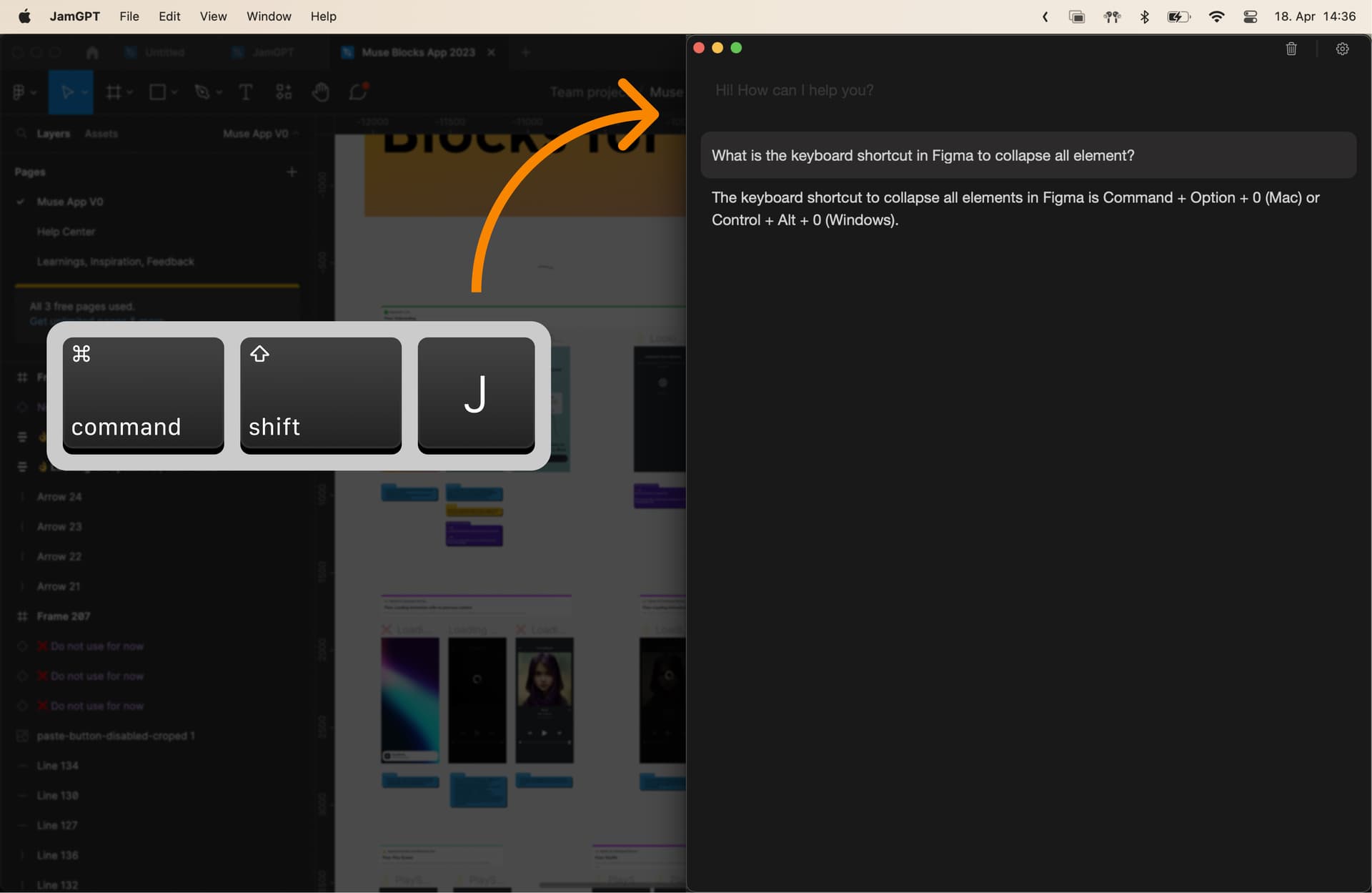The width and height of the screenshot is (1372, 893).
Task: Clear the chat with the trash icon
Action: pyautogui.click(x=1291, y=49)
